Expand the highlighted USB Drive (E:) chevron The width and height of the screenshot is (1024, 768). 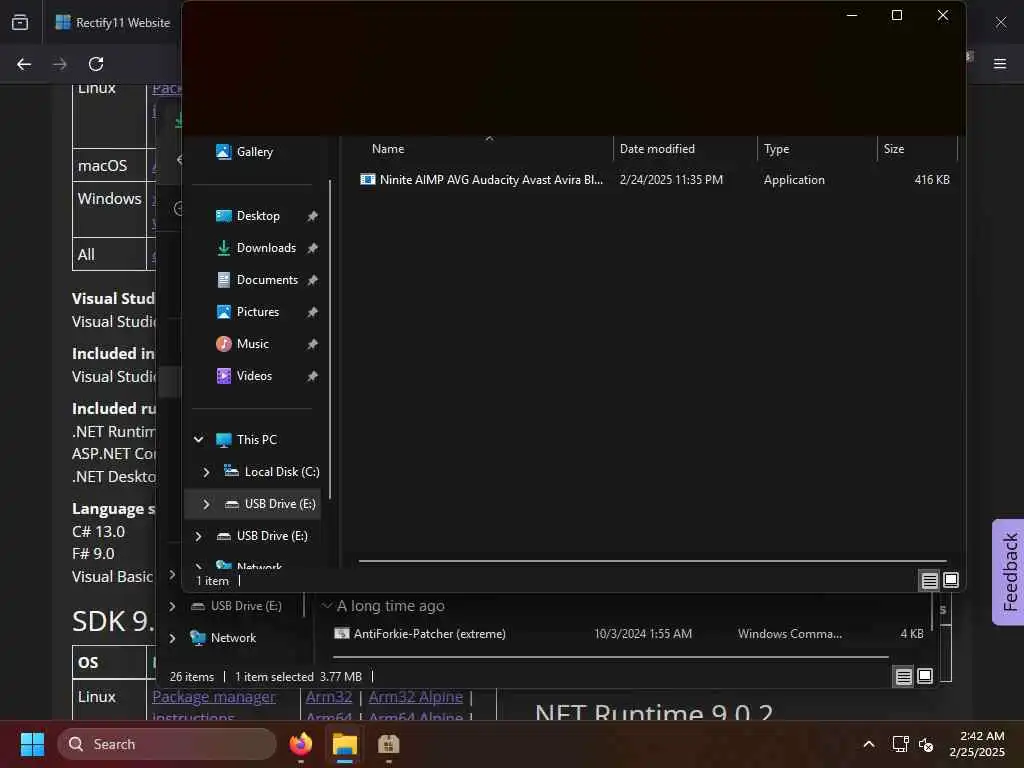click(x=206, y=504)
